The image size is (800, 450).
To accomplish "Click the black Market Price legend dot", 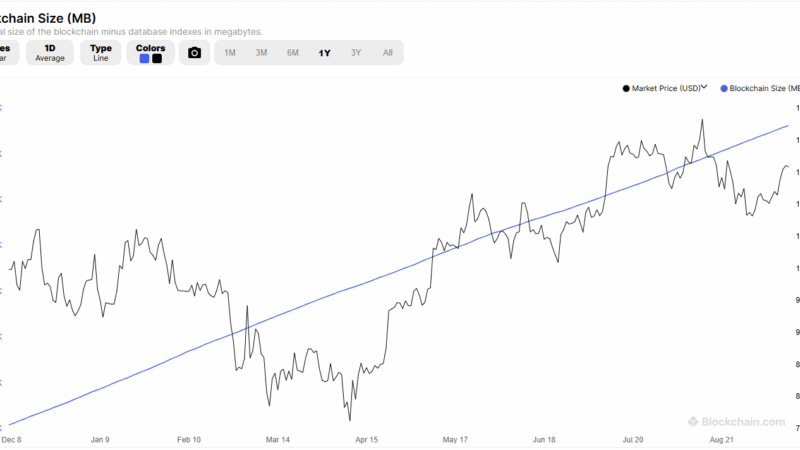I will point(625,88).
